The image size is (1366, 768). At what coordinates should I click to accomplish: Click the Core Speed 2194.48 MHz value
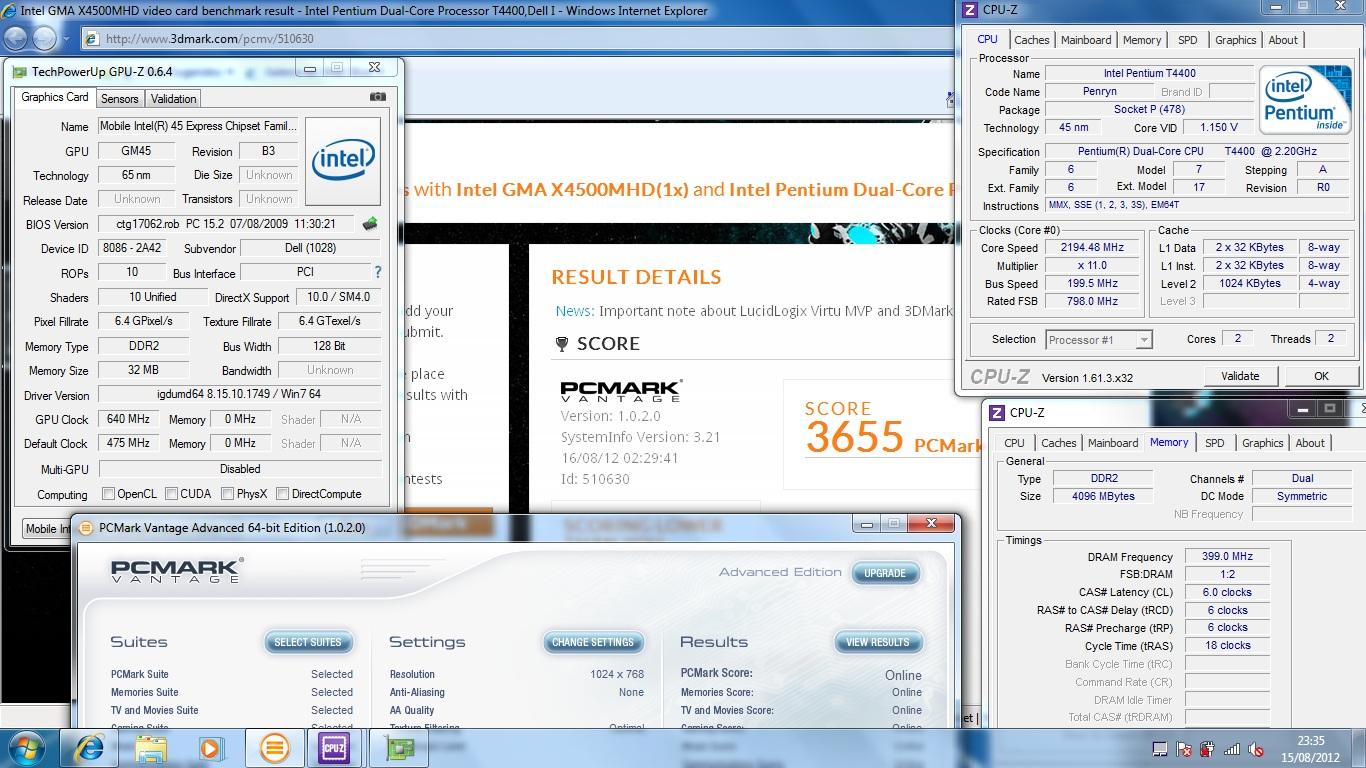(x=1094, y=247)
